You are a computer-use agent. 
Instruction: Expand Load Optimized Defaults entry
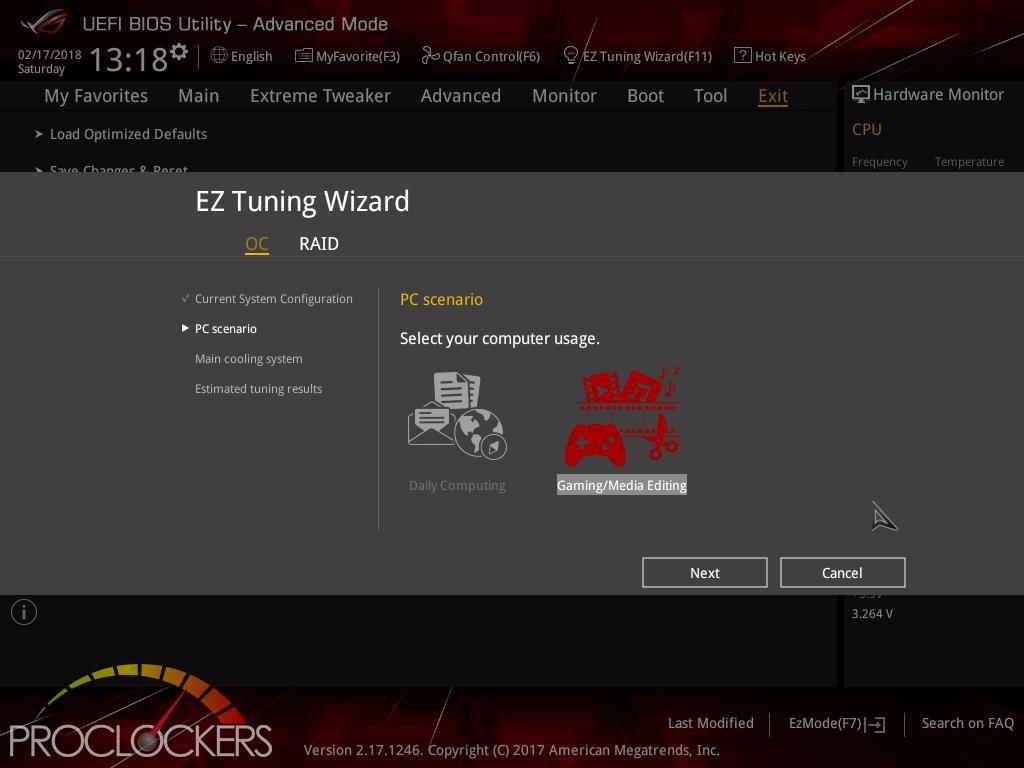121,134
